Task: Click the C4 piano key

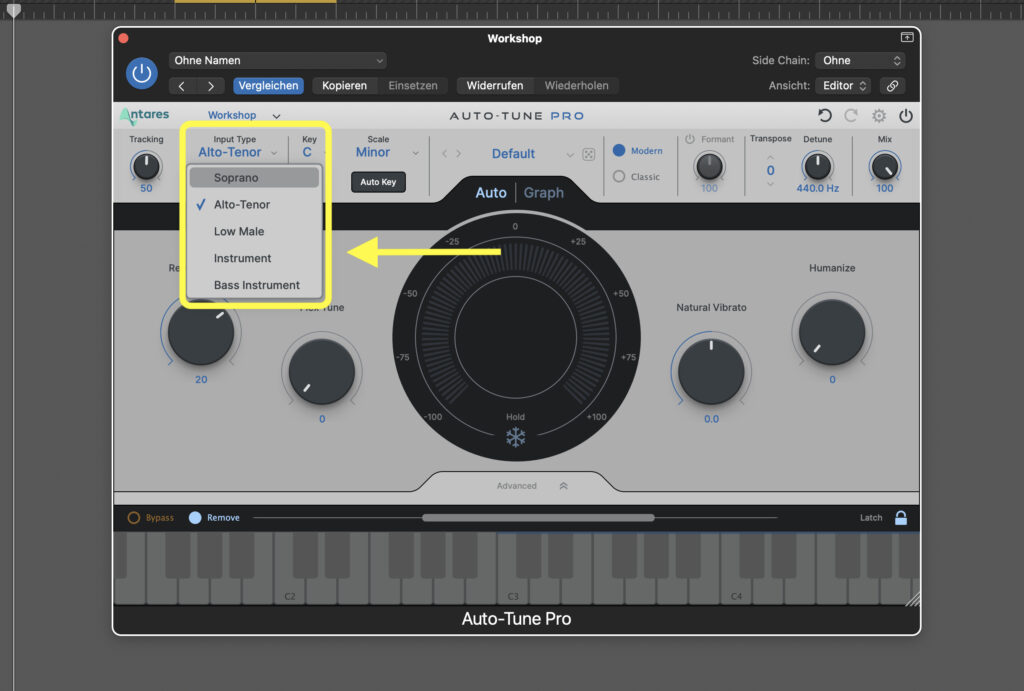Action: click(x=736, y=591)
